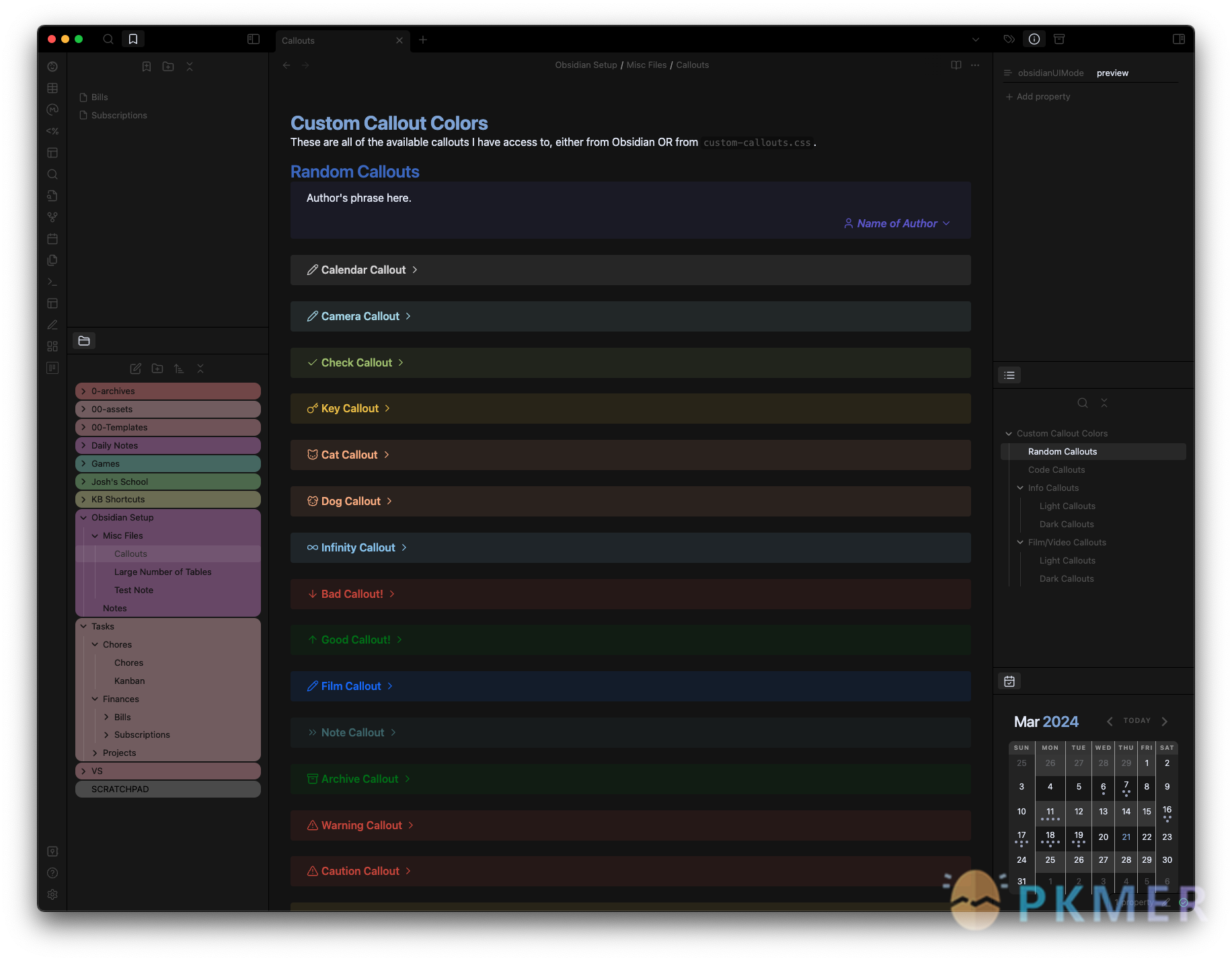1232x961 pixels.
Task: Collapse all outline headings icon
Action: [1104, 403]
